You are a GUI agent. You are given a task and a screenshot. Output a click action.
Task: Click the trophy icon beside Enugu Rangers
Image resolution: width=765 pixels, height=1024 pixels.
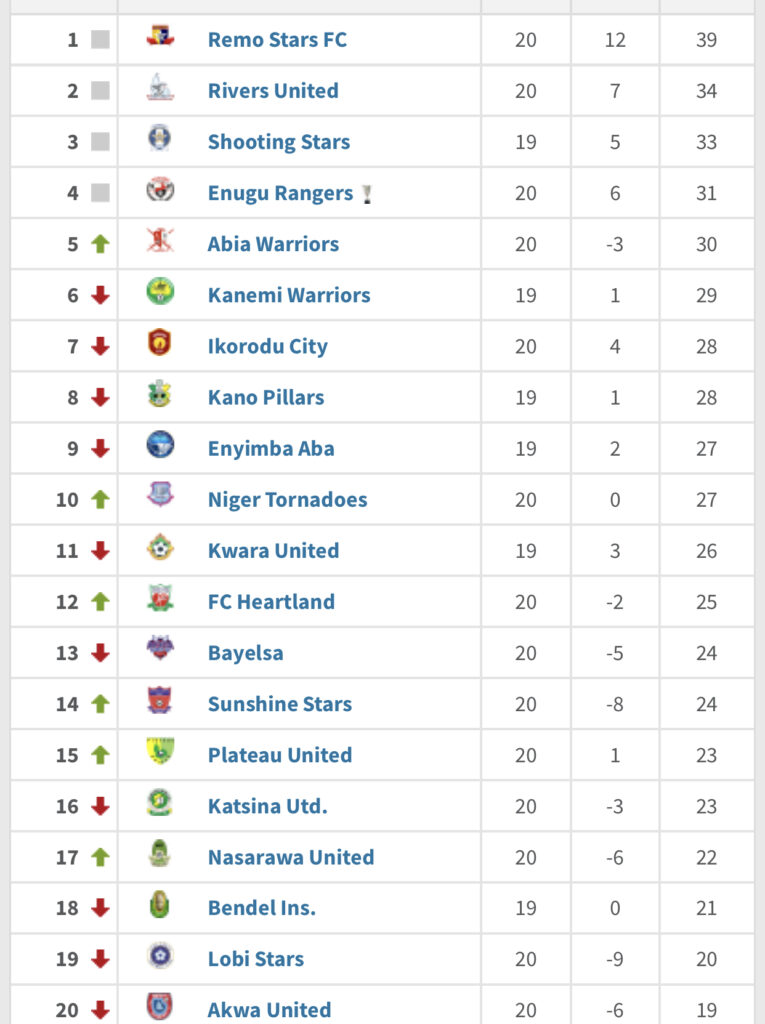(x=367, y=194)
